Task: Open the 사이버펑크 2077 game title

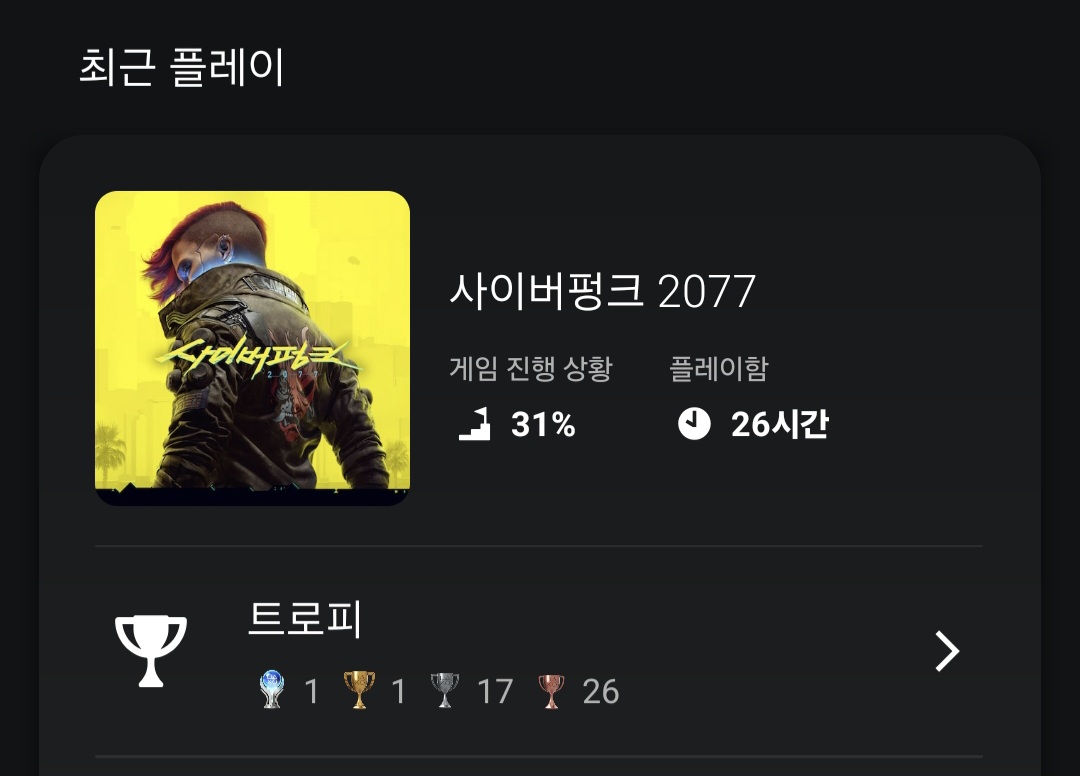Action: 603,291
